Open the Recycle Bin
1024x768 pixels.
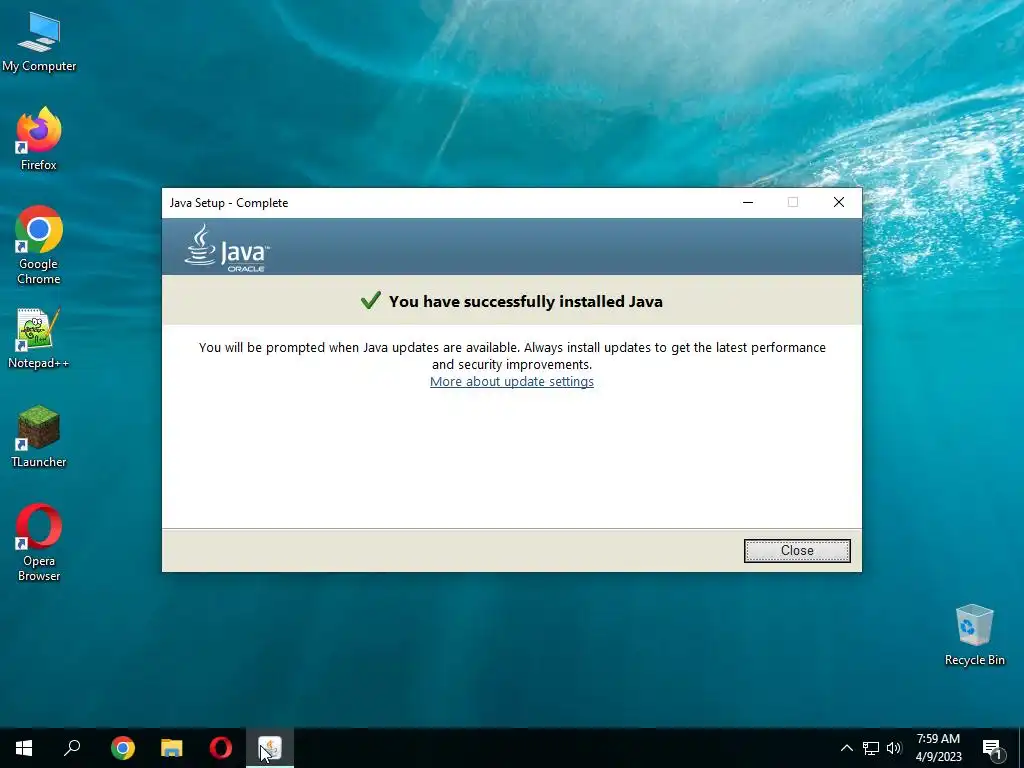974,635
